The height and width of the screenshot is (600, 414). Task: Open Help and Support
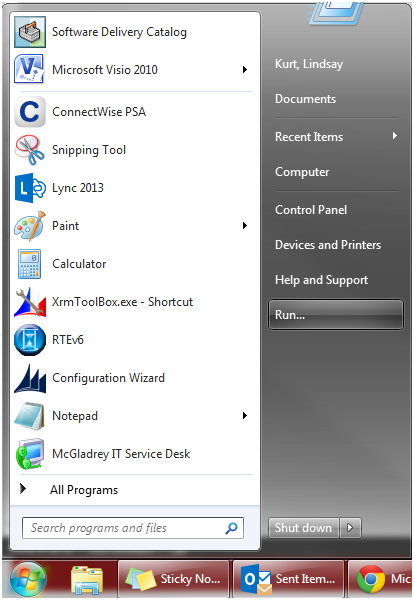click(321, 280)
